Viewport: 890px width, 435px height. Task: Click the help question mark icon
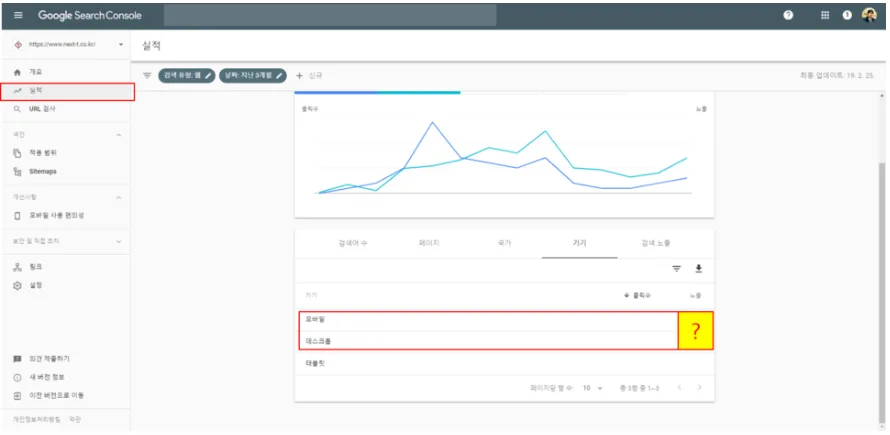click(788, 16)
